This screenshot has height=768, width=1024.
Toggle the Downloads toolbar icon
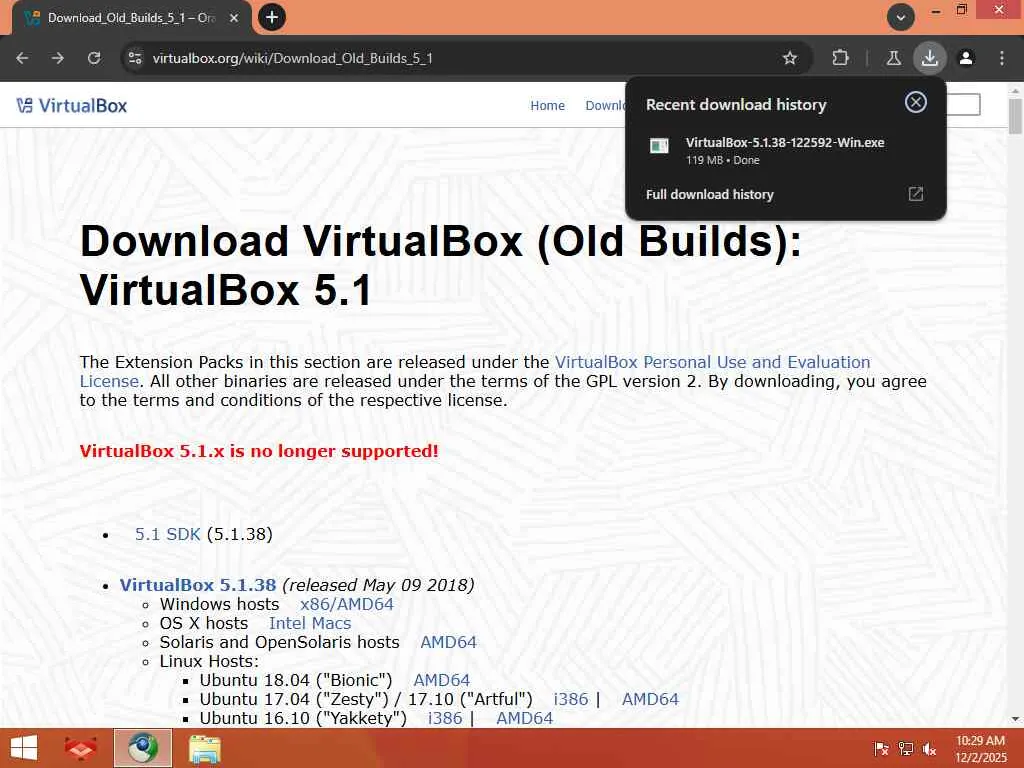point(929,58)
